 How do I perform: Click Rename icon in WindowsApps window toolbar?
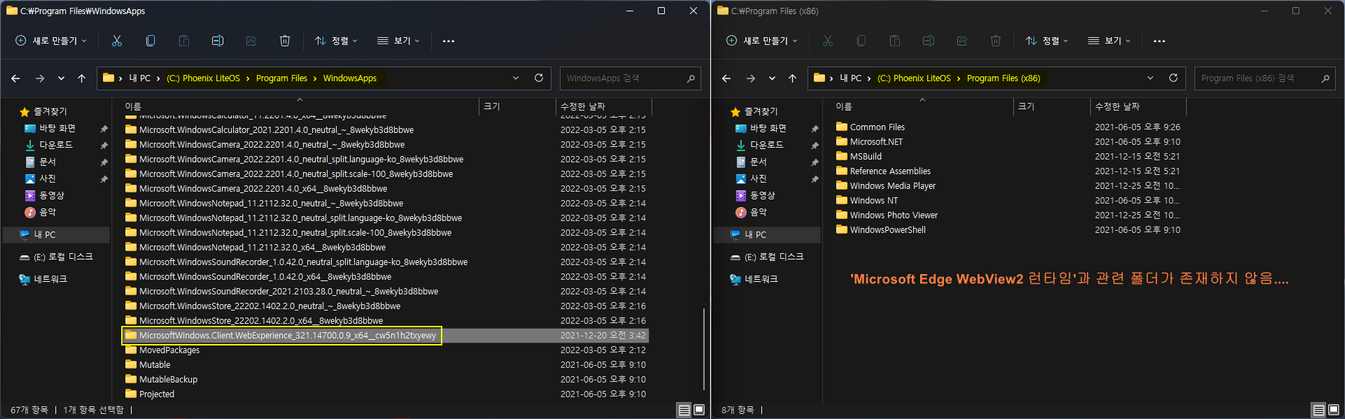click(x=217, y=41)
